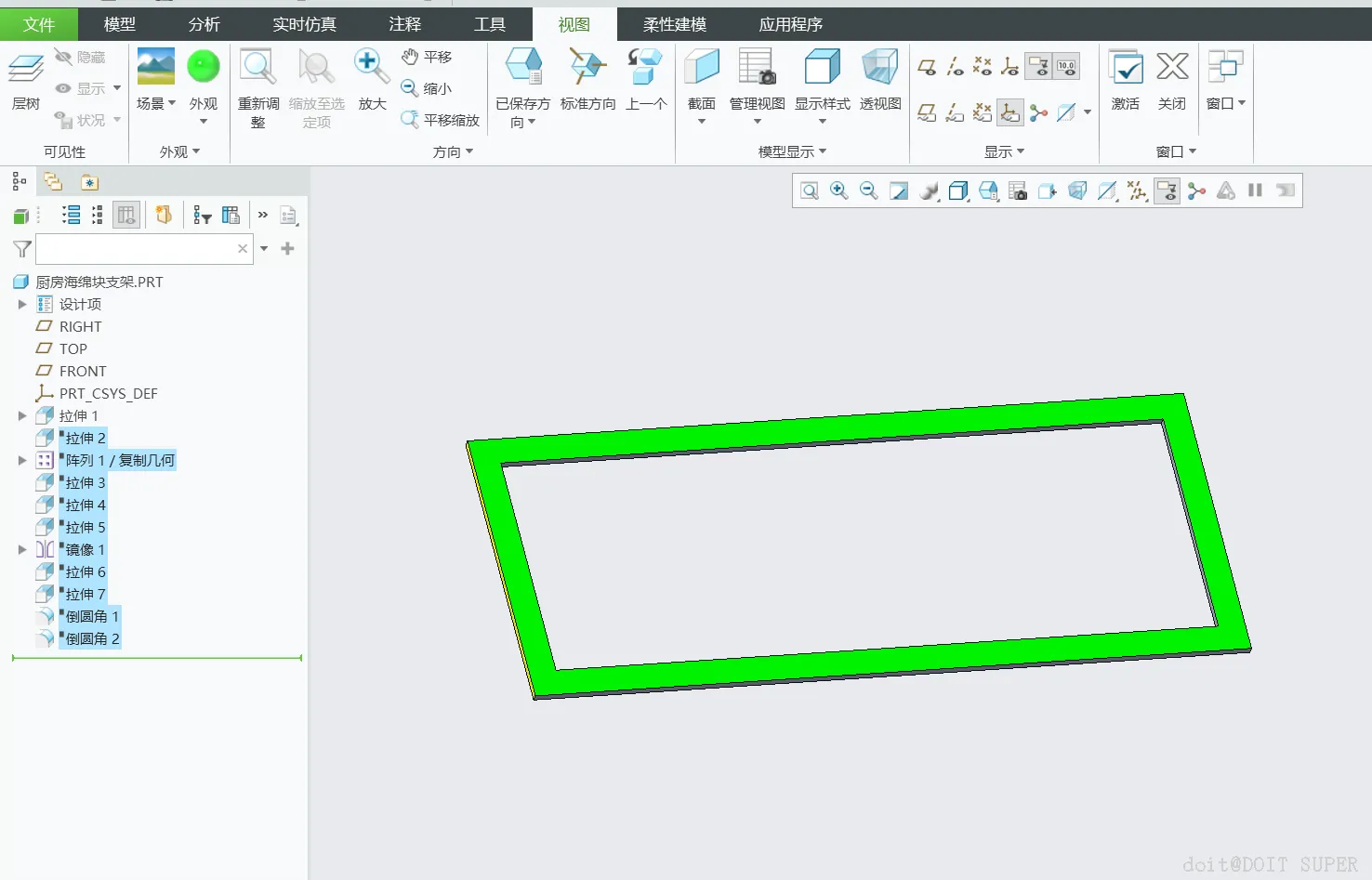The image size is (1372, 880).
Task: Open the 柔性建模 tab
Action: (675, 25)
